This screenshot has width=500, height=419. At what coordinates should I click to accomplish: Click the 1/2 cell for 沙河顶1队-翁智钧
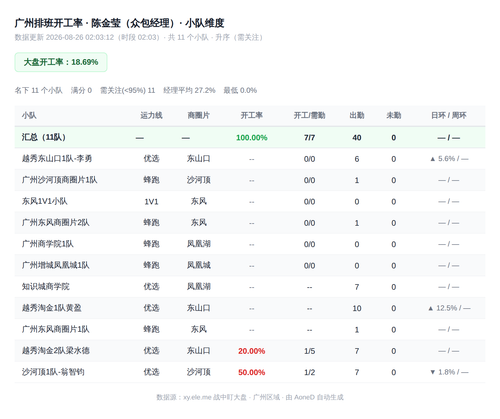(x=309, y=372)
